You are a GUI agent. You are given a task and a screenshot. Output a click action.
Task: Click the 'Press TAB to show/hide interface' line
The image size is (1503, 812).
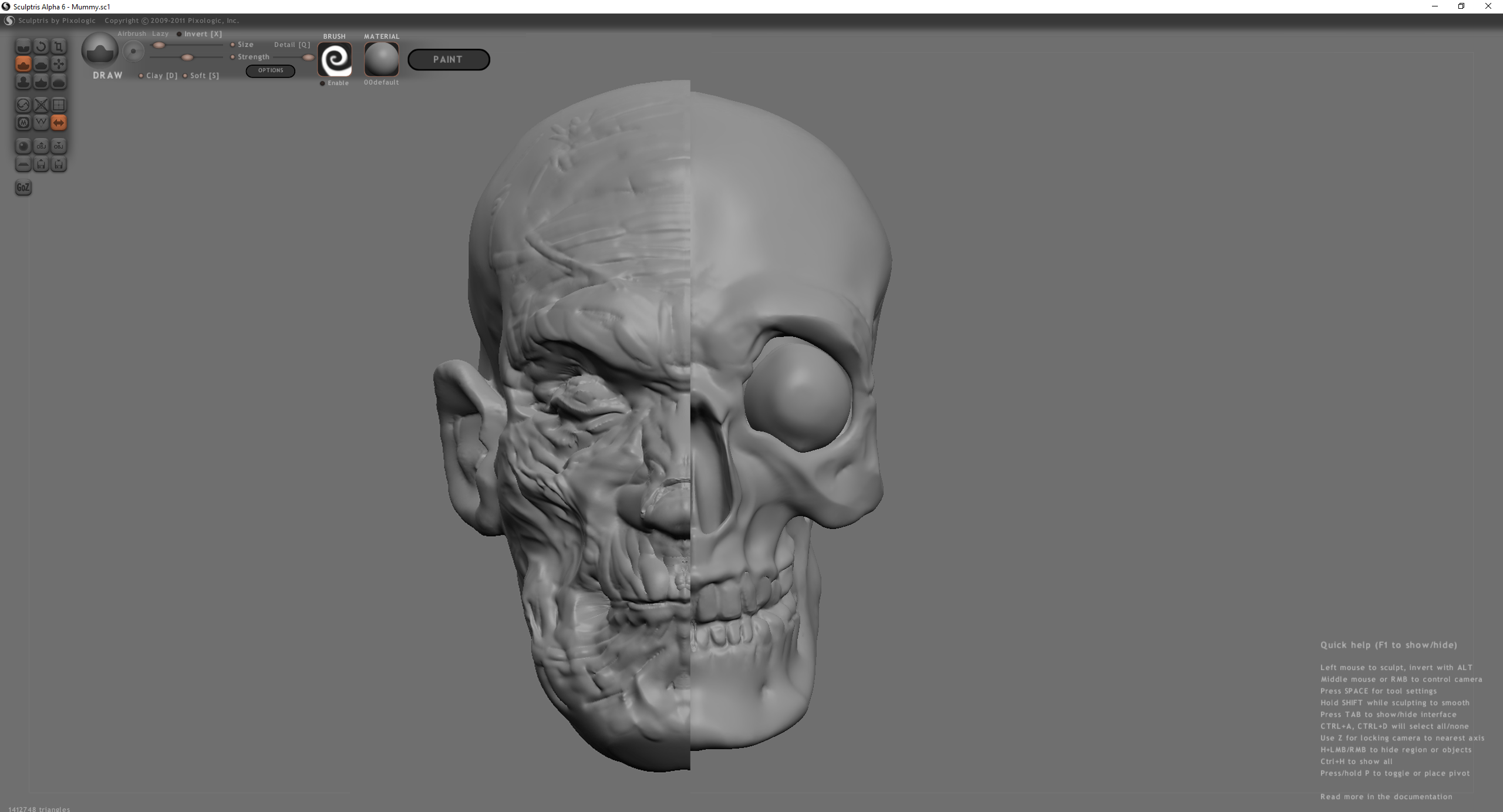pos(1389,715)
